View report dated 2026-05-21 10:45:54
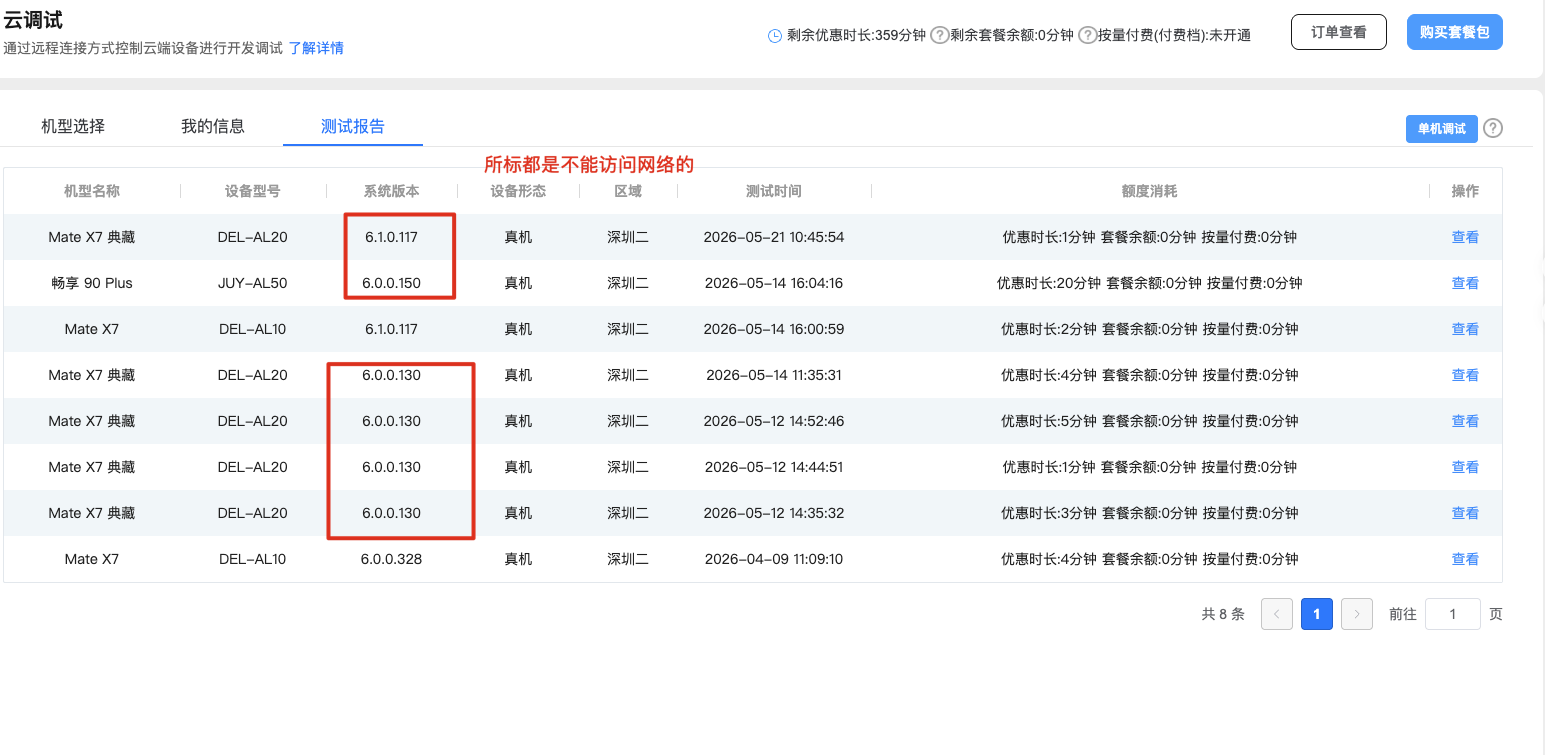The image size is (1545, 755). pos(1465,237)
